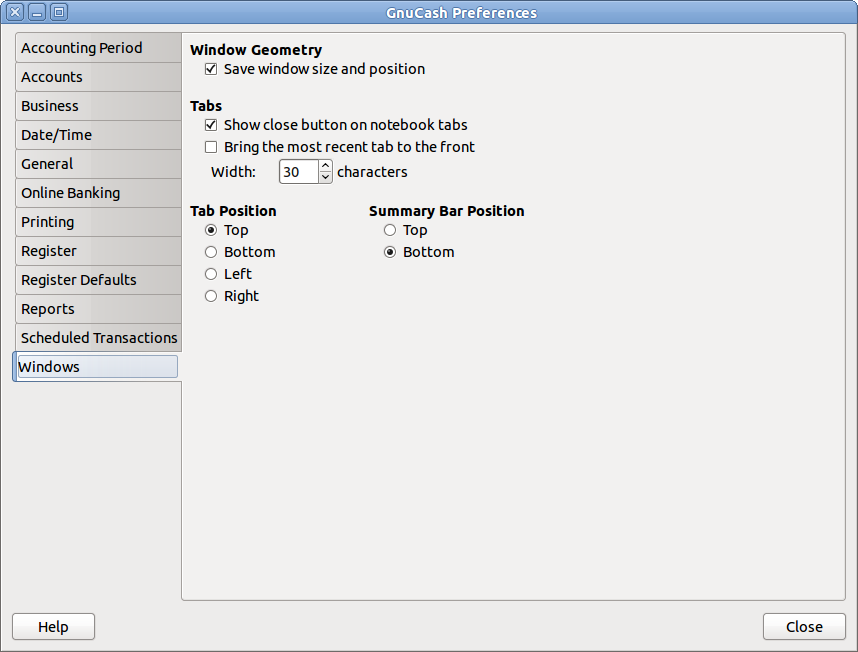Decrease tab width with down arrow
858x652 pixels.
[x=326, y=177]
